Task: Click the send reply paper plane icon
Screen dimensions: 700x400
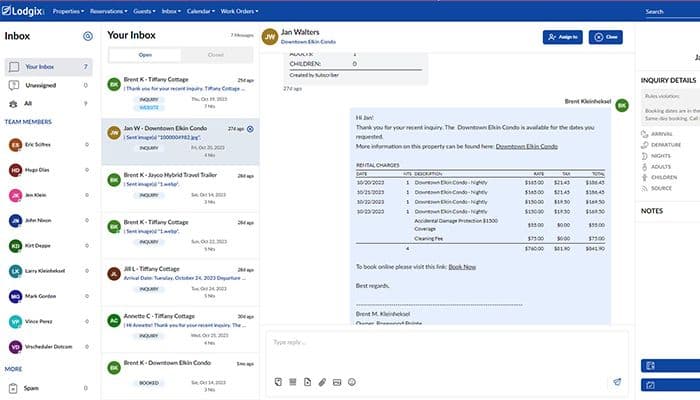Action: point(617,382)
